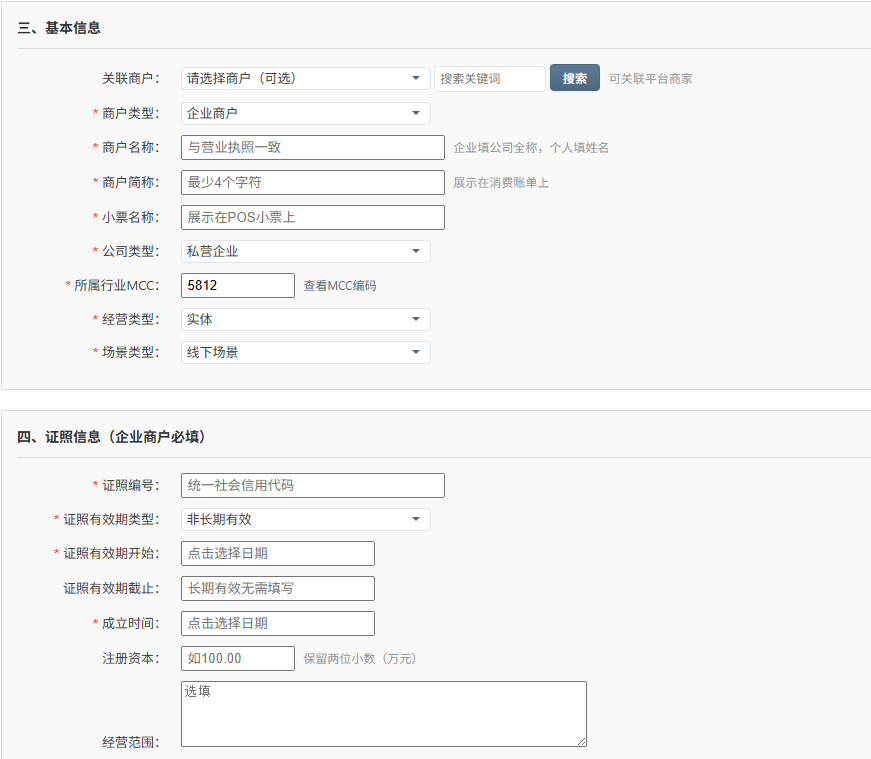Viewport: 871px width, 759px height.
Task: Click the 商户名称 input field
Action: click(x=312, y=148)
